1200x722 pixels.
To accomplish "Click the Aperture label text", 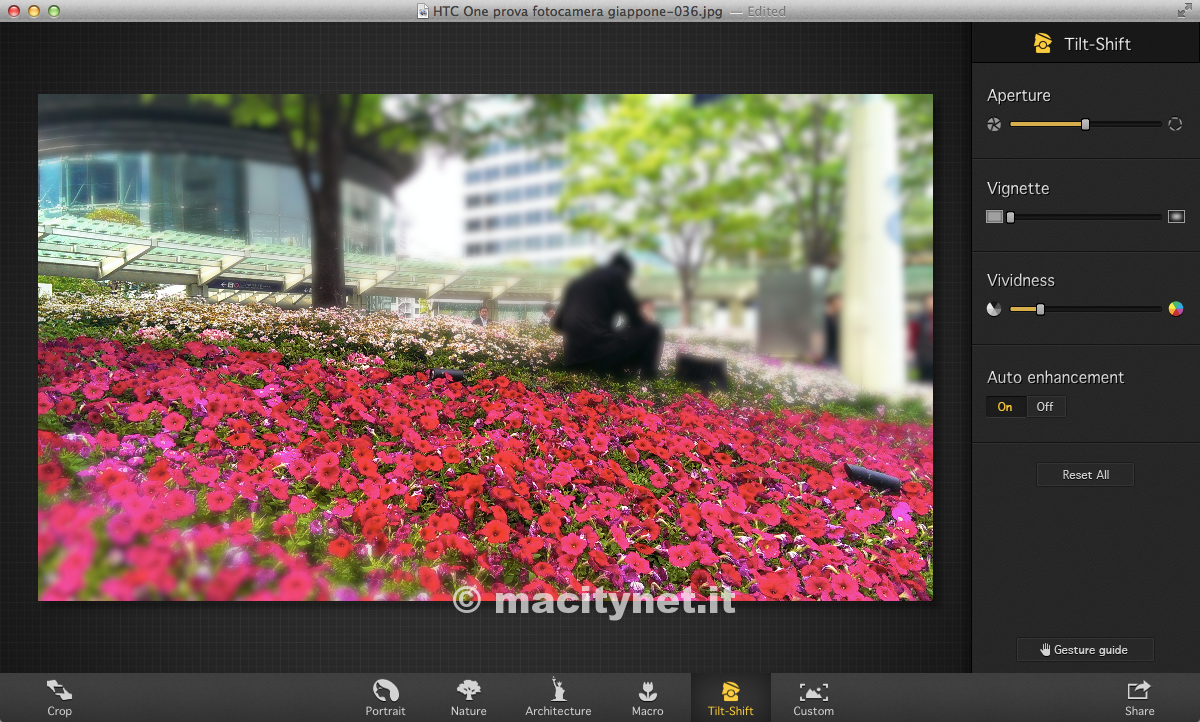I will pyautogui.click(x=1018, y=95).
